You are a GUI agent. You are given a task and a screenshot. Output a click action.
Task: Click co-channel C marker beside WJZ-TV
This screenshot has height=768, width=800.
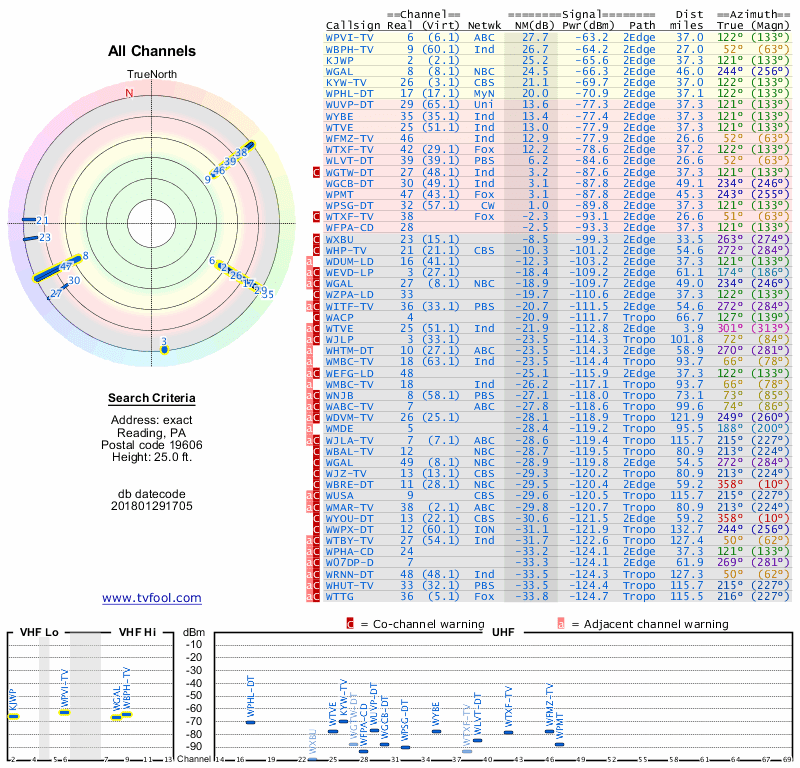(316, 474)
